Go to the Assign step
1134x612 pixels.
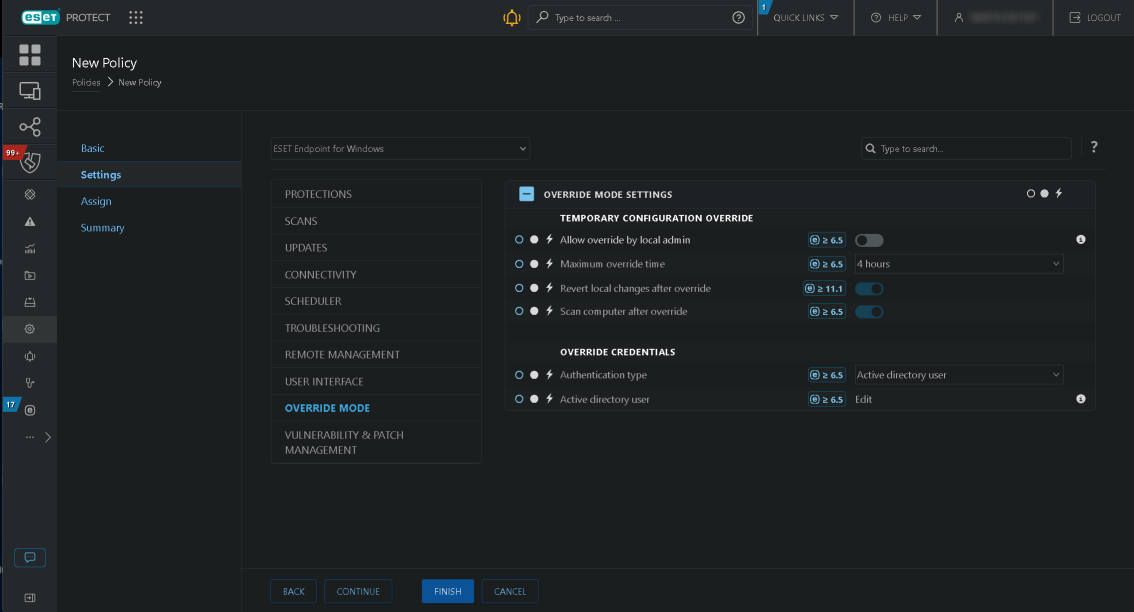[x=96, y=201]
